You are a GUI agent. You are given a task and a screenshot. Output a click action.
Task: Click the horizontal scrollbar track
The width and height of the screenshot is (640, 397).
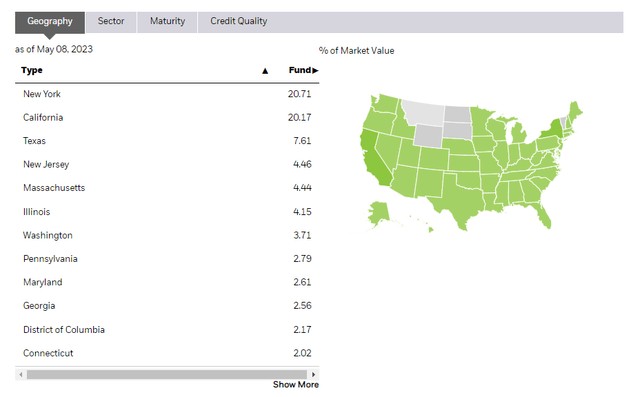[x=167, y=374]
